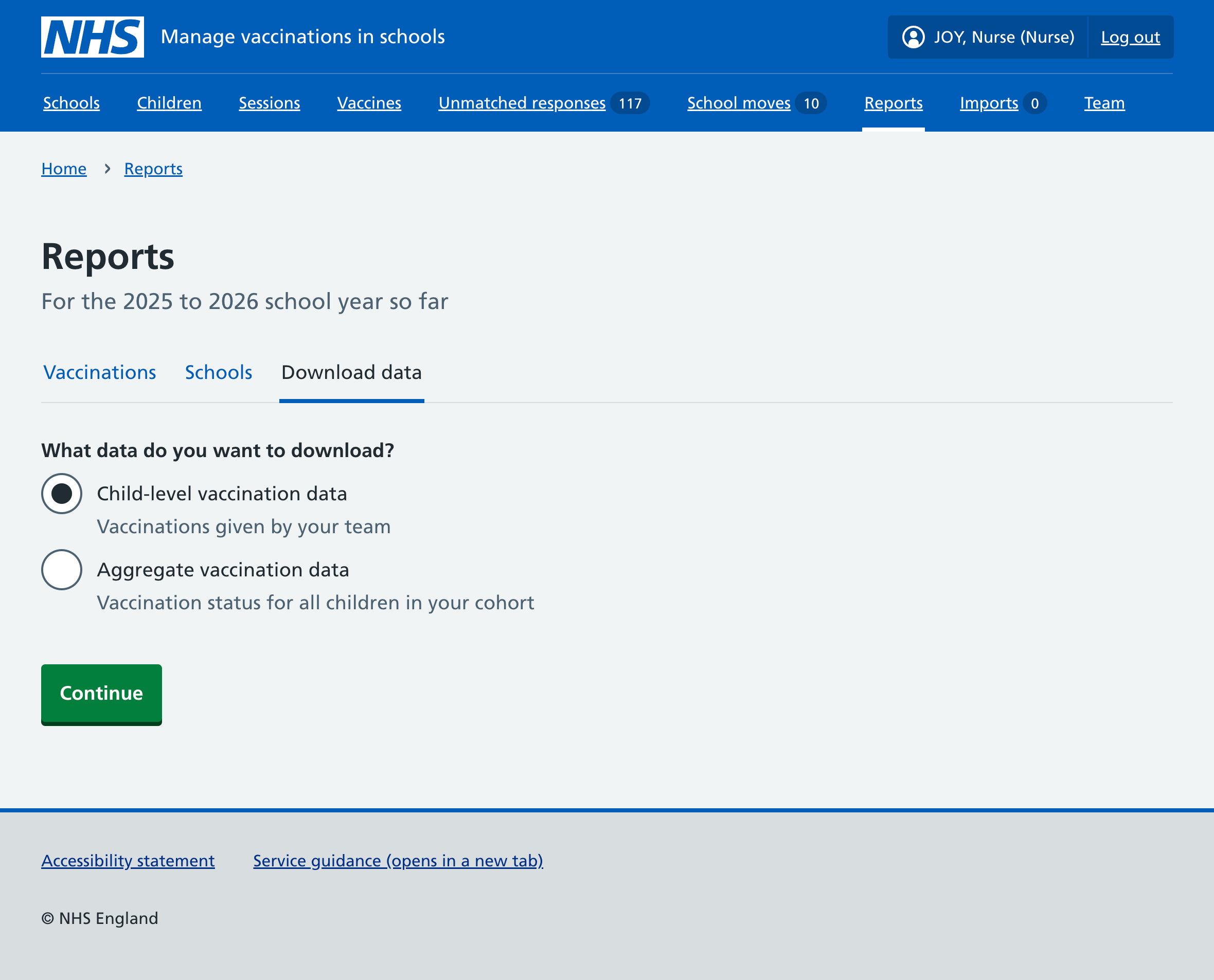
Task: Open the Accessibility statement
Action: tap(128, 860)
